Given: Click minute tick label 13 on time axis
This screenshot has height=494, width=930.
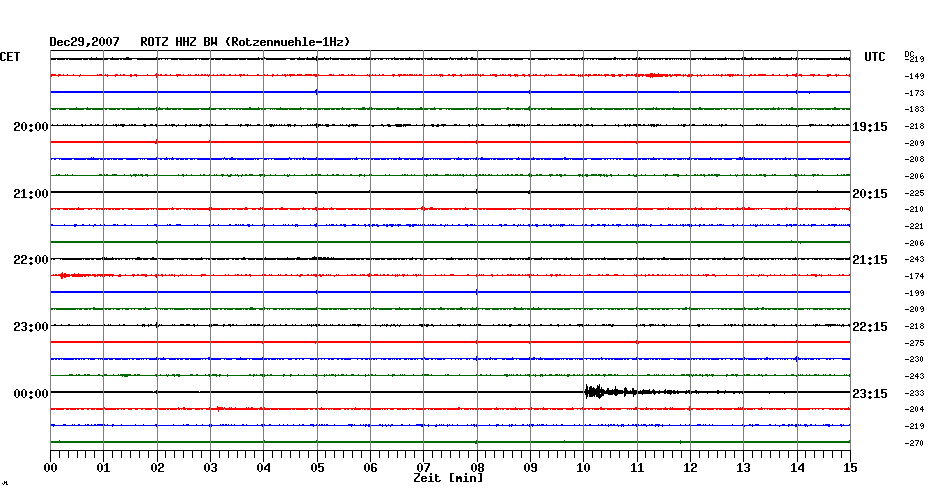Looking at the screenshot, I should click(x=743, y=468).
